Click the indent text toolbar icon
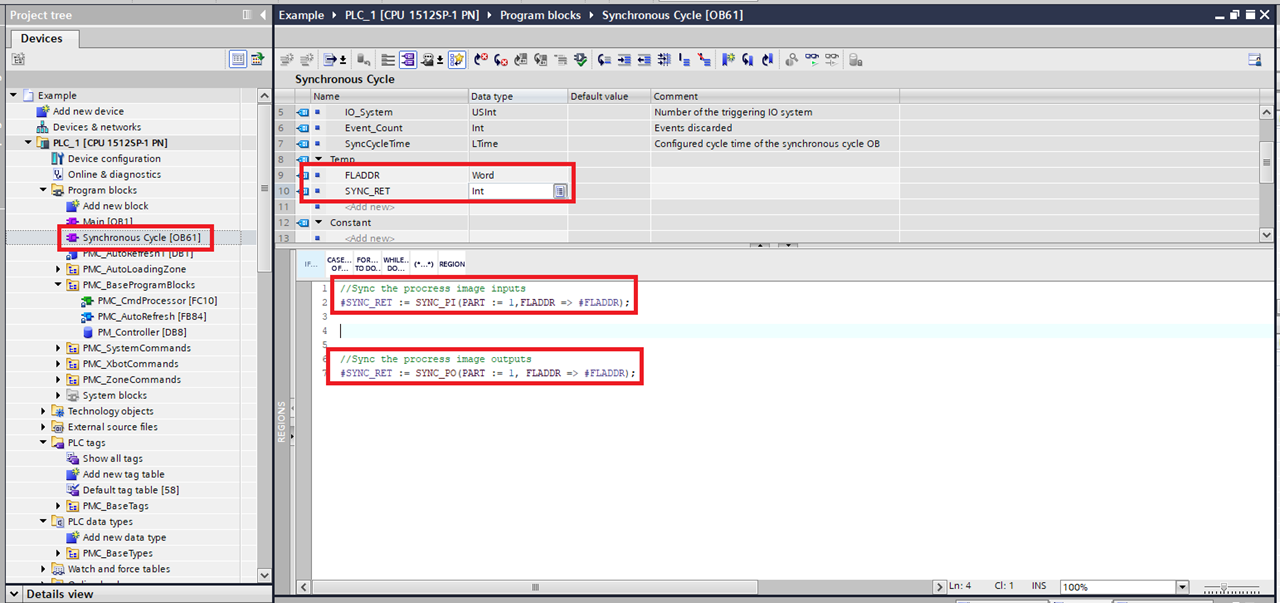1280x603 pixels. 624,60
